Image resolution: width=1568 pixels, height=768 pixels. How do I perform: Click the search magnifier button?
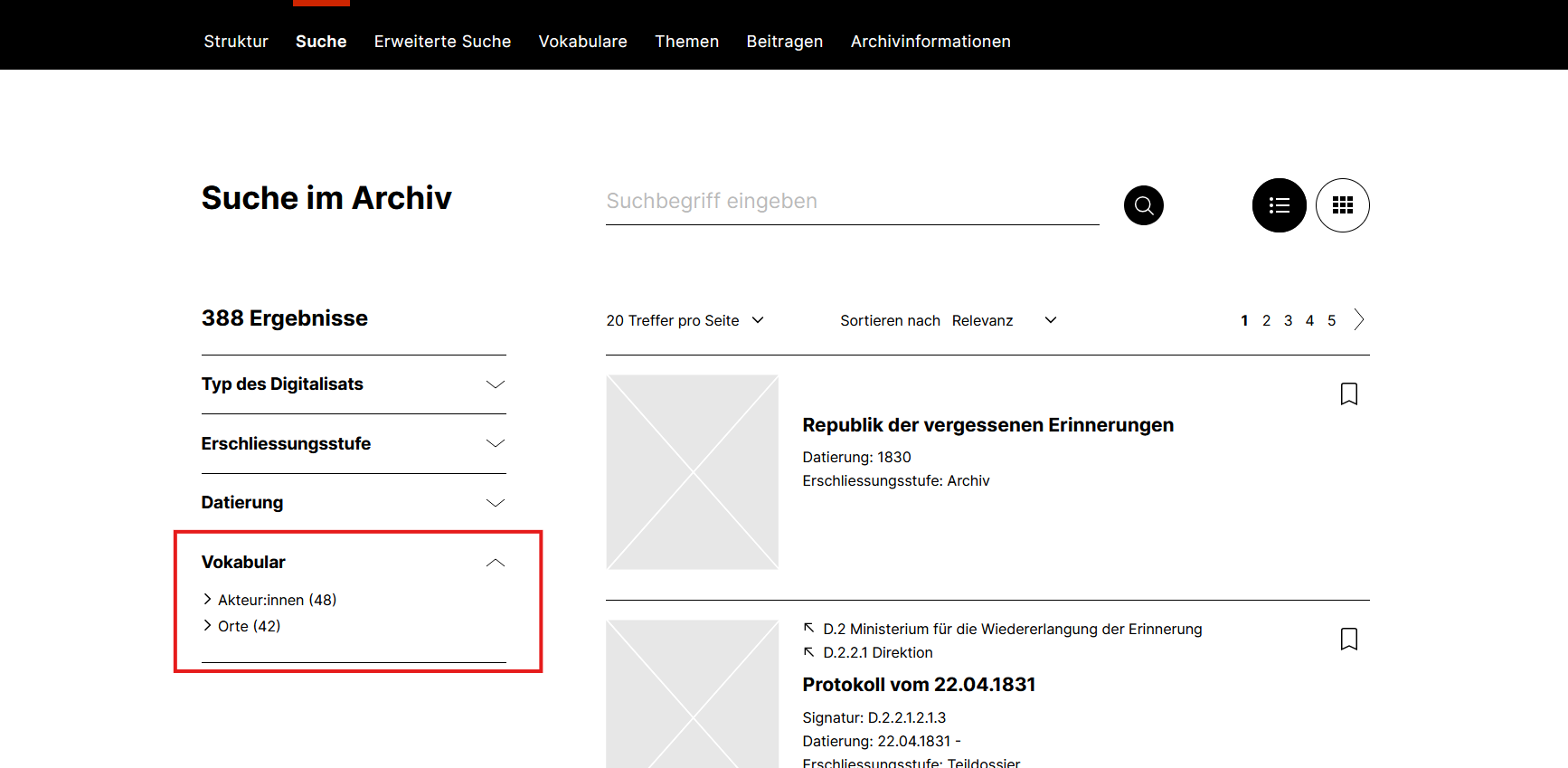click(x=1143, y=205)
